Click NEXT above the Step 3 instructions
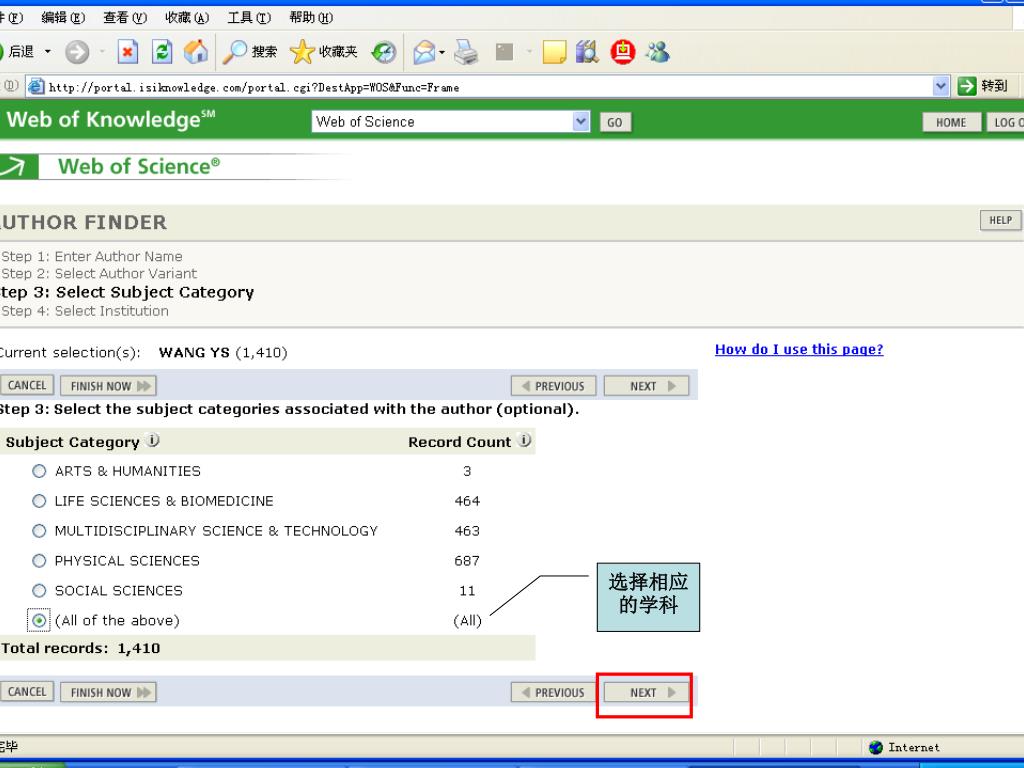This screenshot has height=768, width=1024. (647, 386)
